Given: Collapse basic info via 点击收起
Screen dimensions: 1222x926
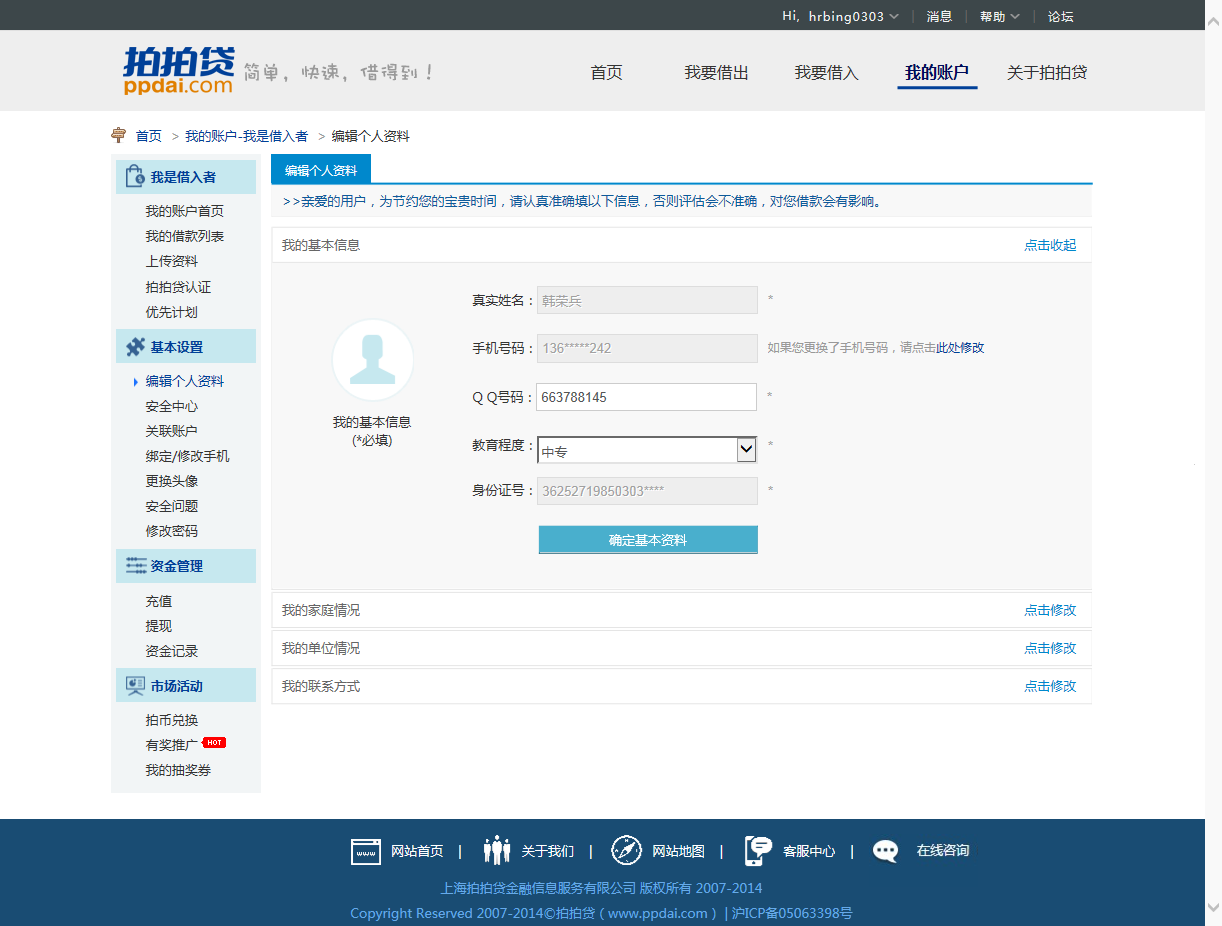Looking at the screenshot, I should coord(1049,245).
